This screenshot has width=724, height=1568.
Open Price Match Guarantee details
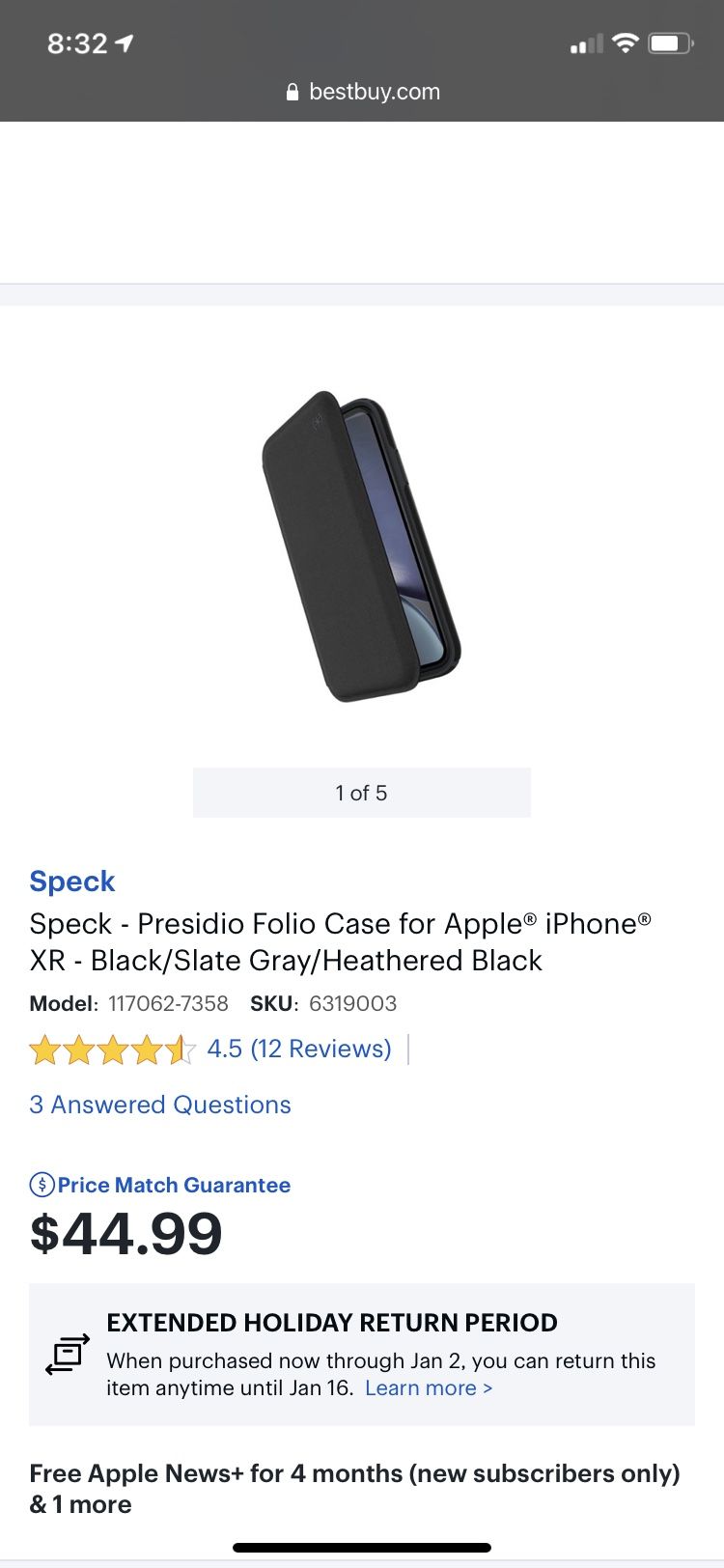pos(174,1185)
